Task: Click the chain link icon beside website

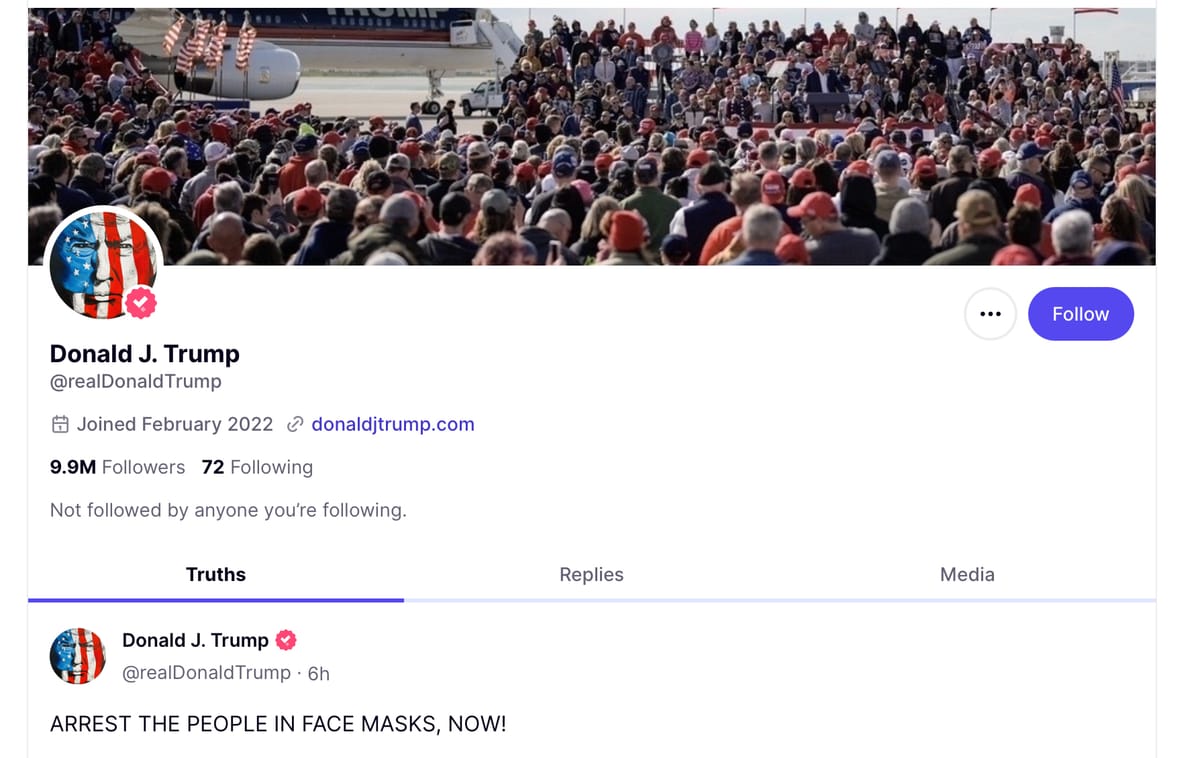Action: (x=295, y=424)
